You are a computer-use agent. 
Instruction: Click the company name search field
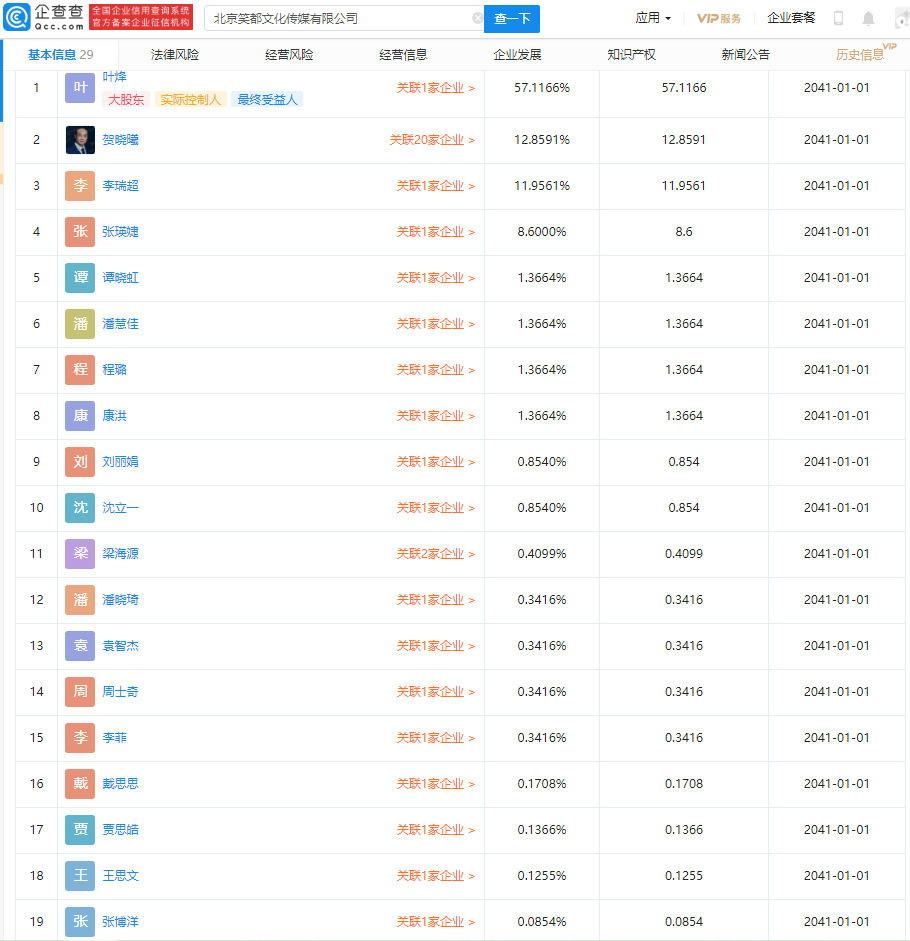[343, 19]
